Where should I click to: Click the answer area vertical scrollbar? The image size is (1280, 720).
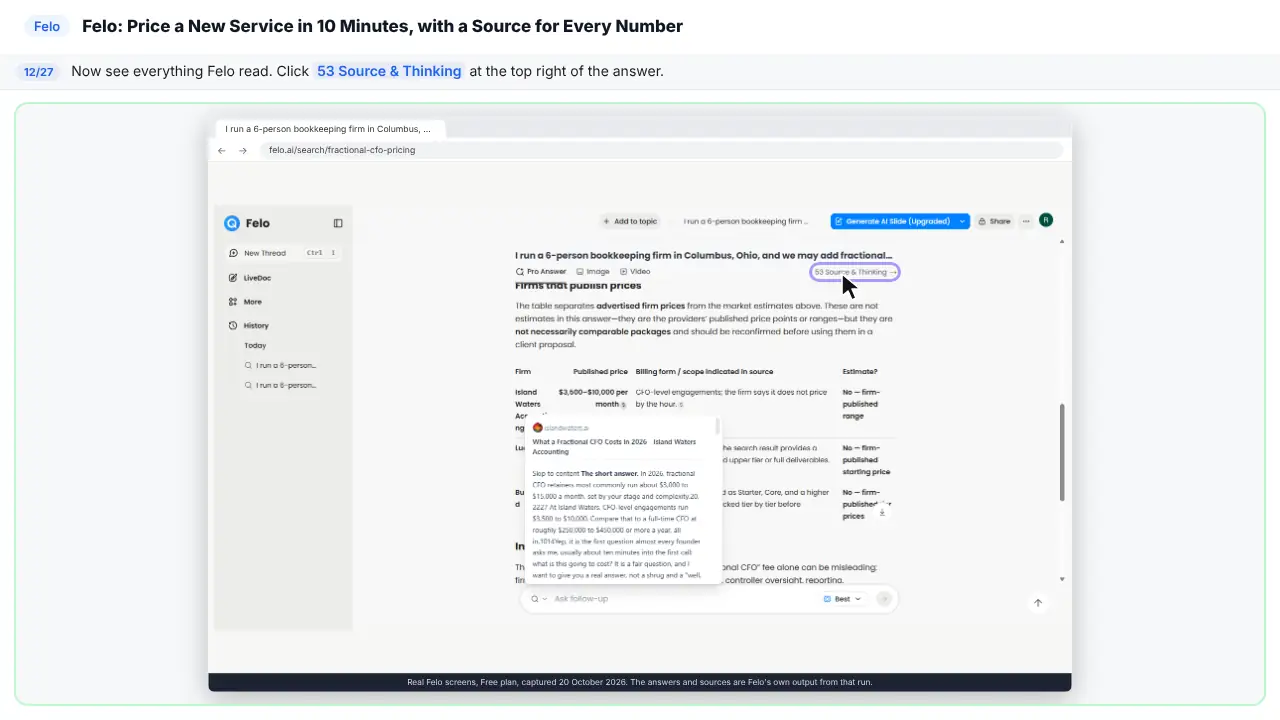pos(1061,452)
